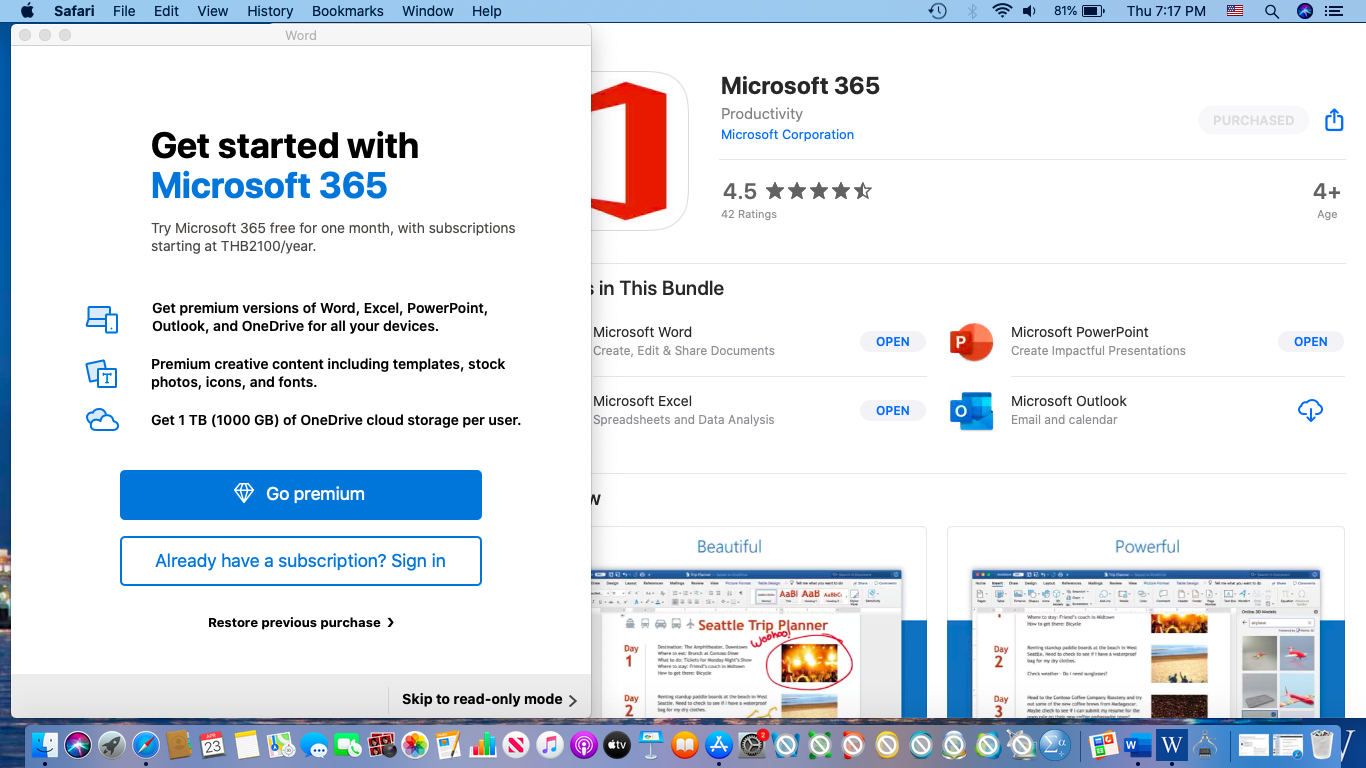
Task: Click the blue Go premium button
Action: (x=301, y=495)
